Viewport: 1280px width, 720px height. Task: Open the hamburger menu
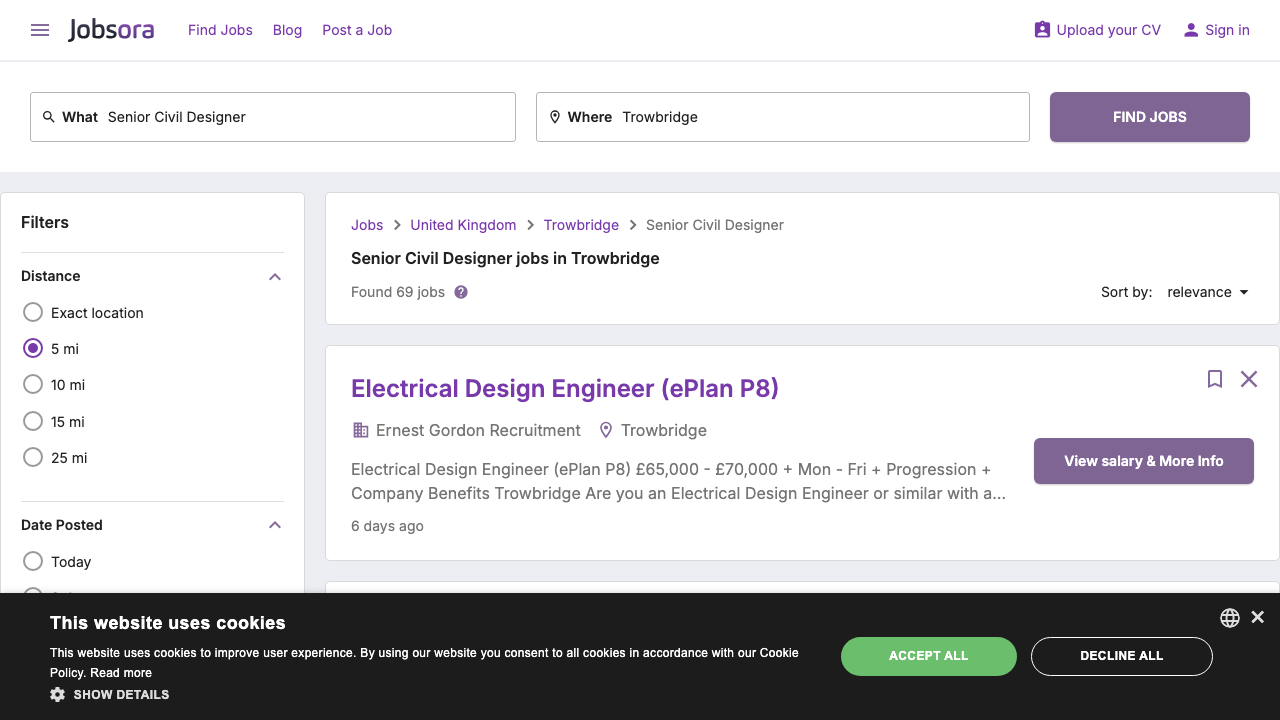39,30
